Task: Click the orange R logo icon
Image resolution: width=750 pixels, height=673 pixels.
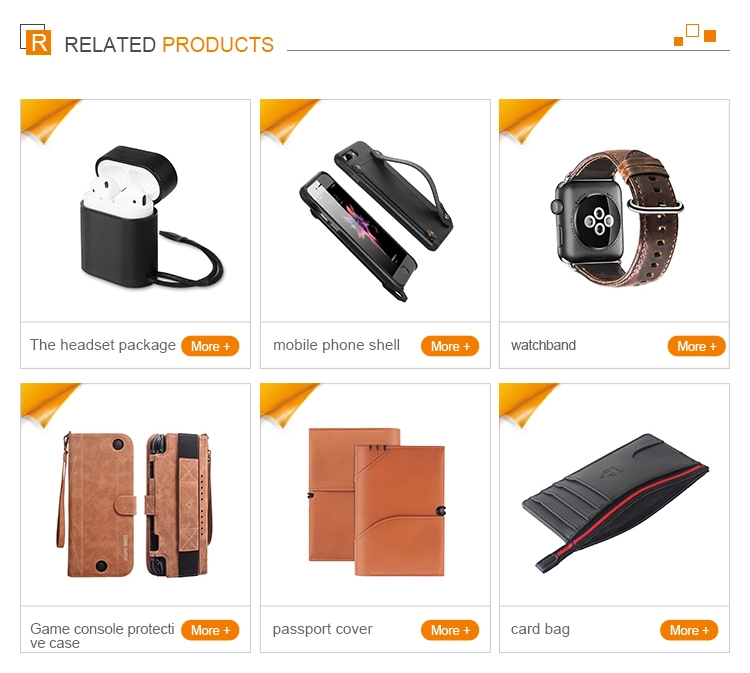Action: click(x=35, y=40)
